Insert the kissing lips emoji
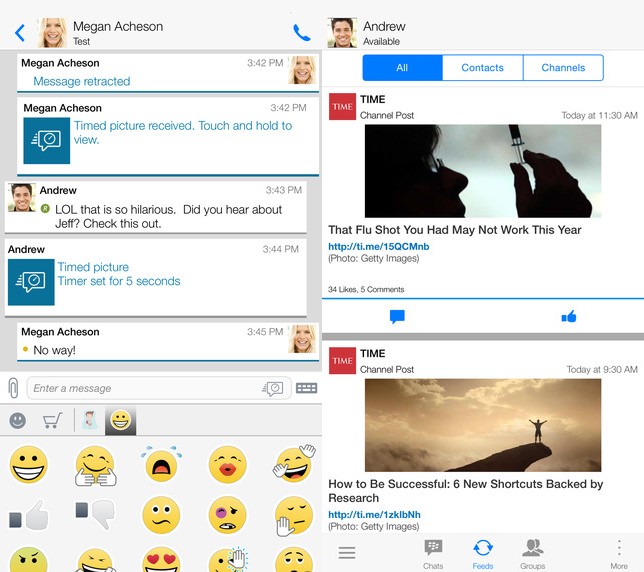This screenshot has height=572, width=644. pos(228,464)
